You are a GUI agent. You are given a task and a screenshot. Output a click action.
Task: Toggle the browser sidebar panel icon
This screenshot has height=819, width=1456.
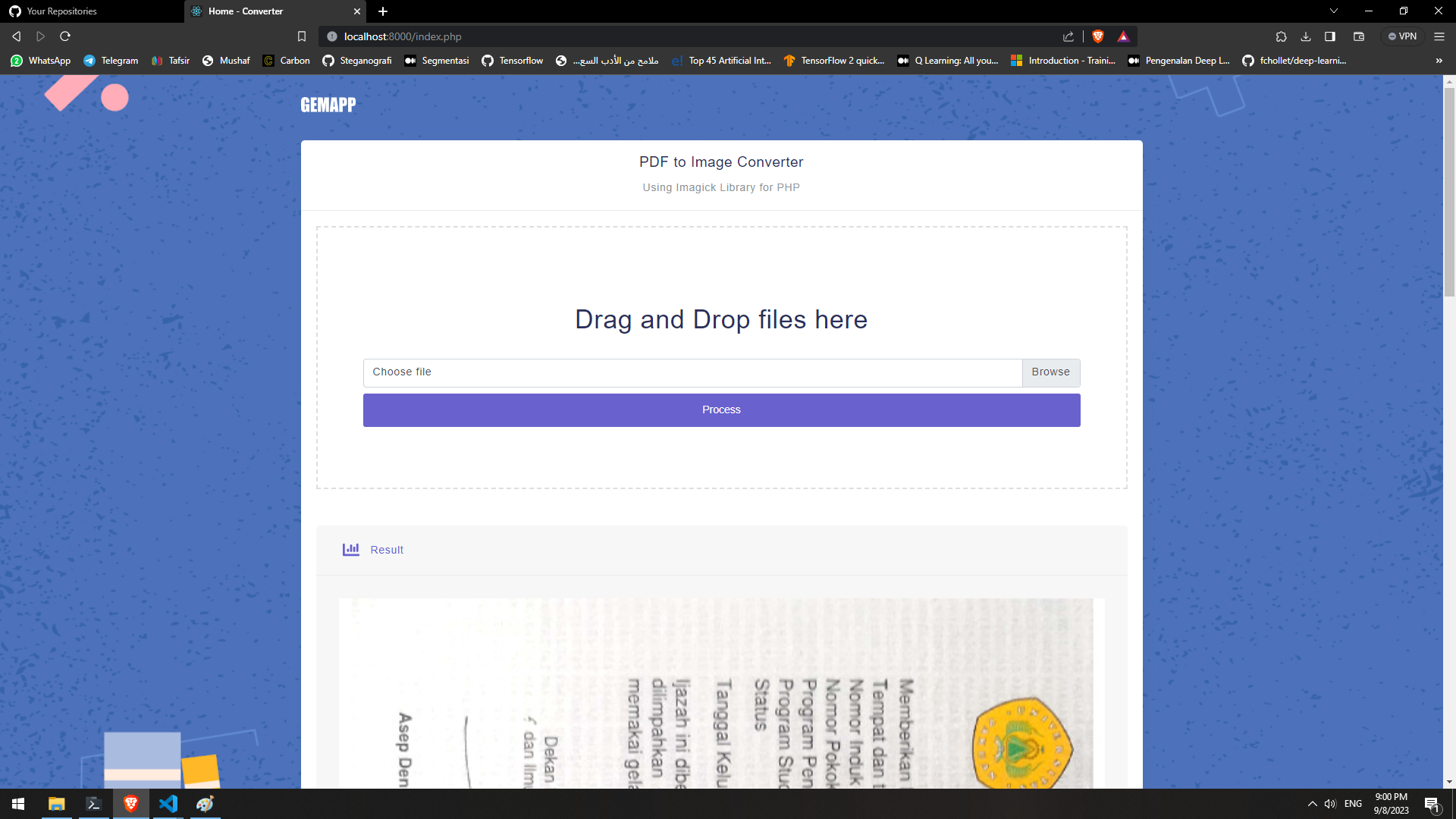click(x=1330, y=36)
